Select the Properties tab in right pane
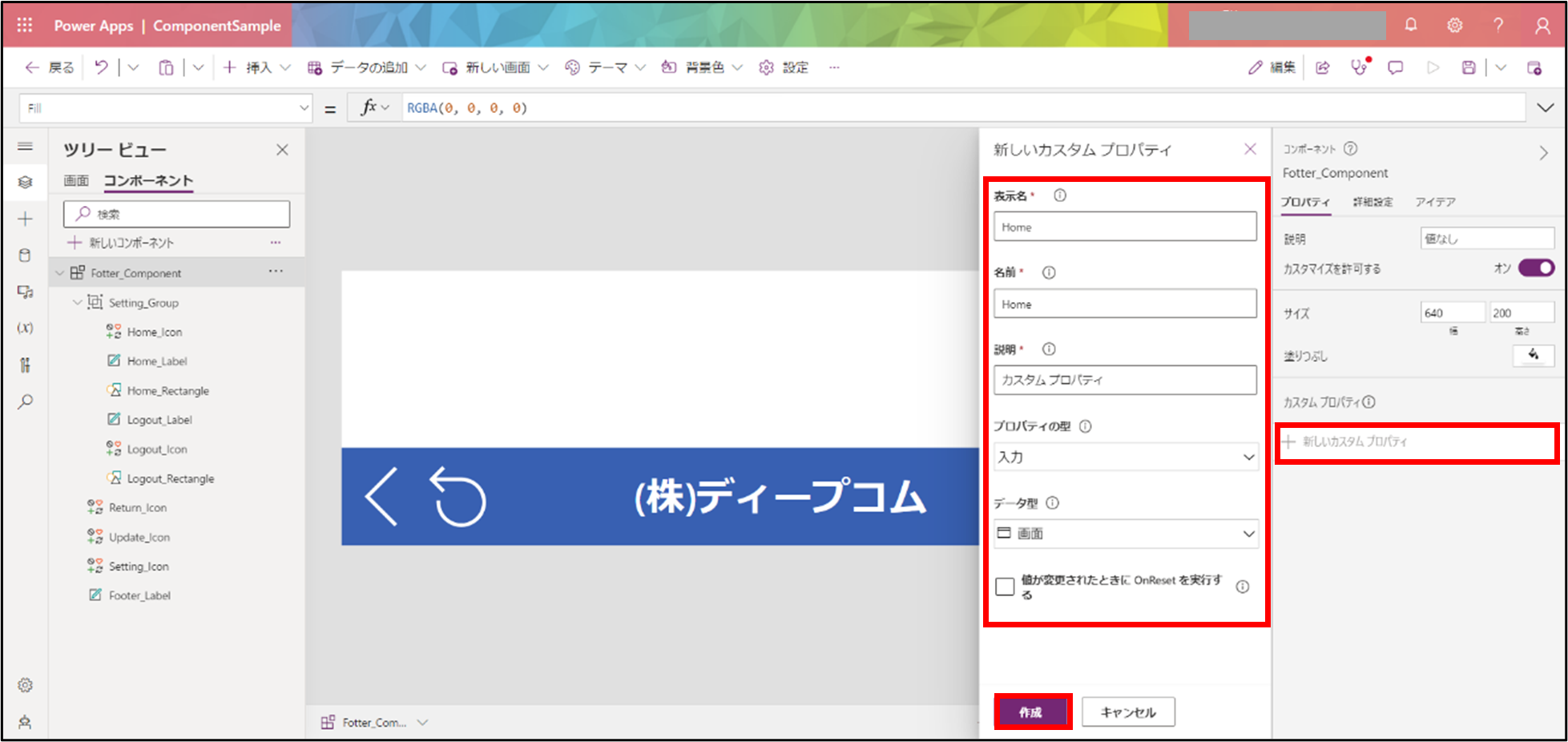The image size is (1568, 742). [1304, 202]
